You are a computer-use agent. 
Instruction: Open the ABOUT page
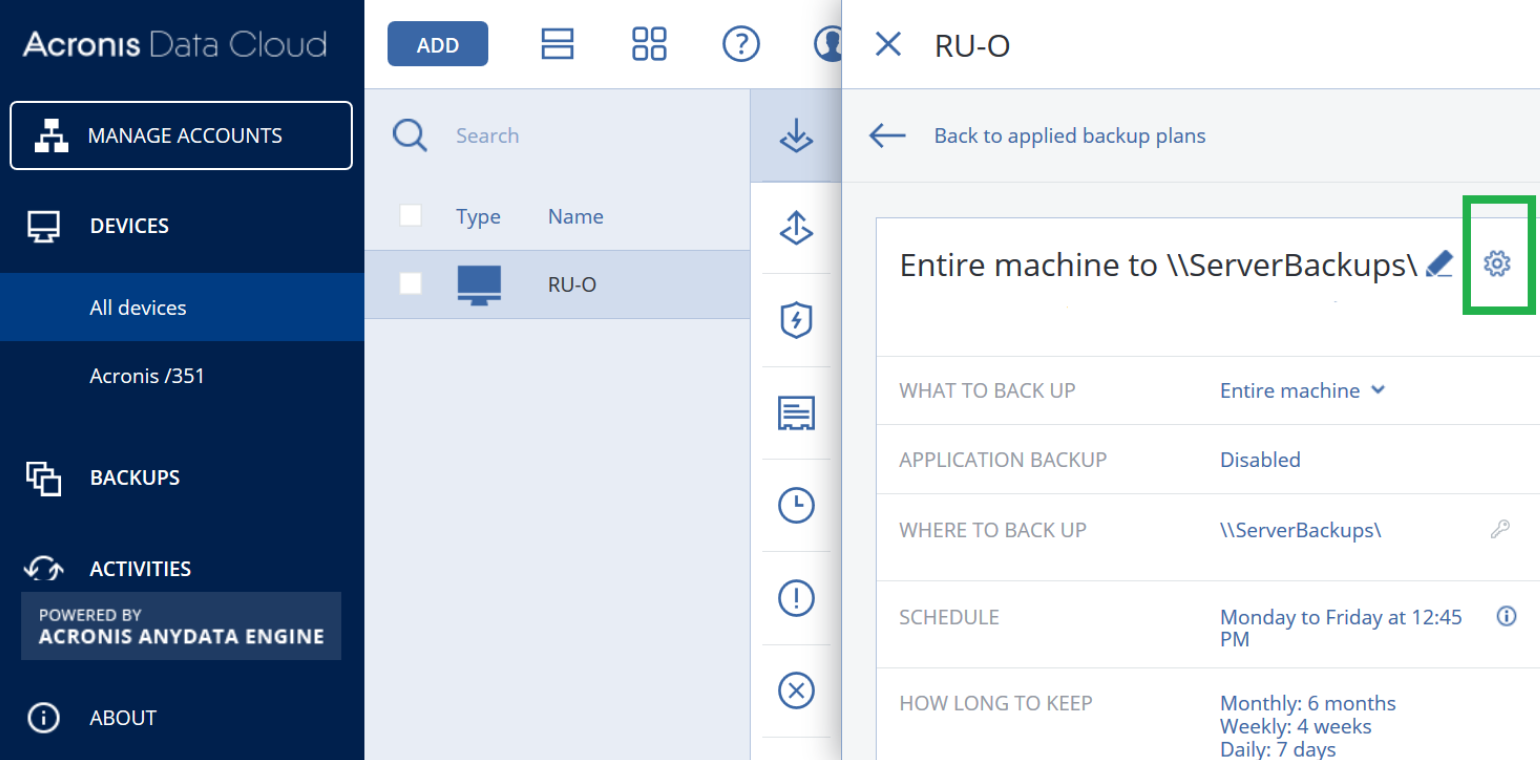point(123,717)
